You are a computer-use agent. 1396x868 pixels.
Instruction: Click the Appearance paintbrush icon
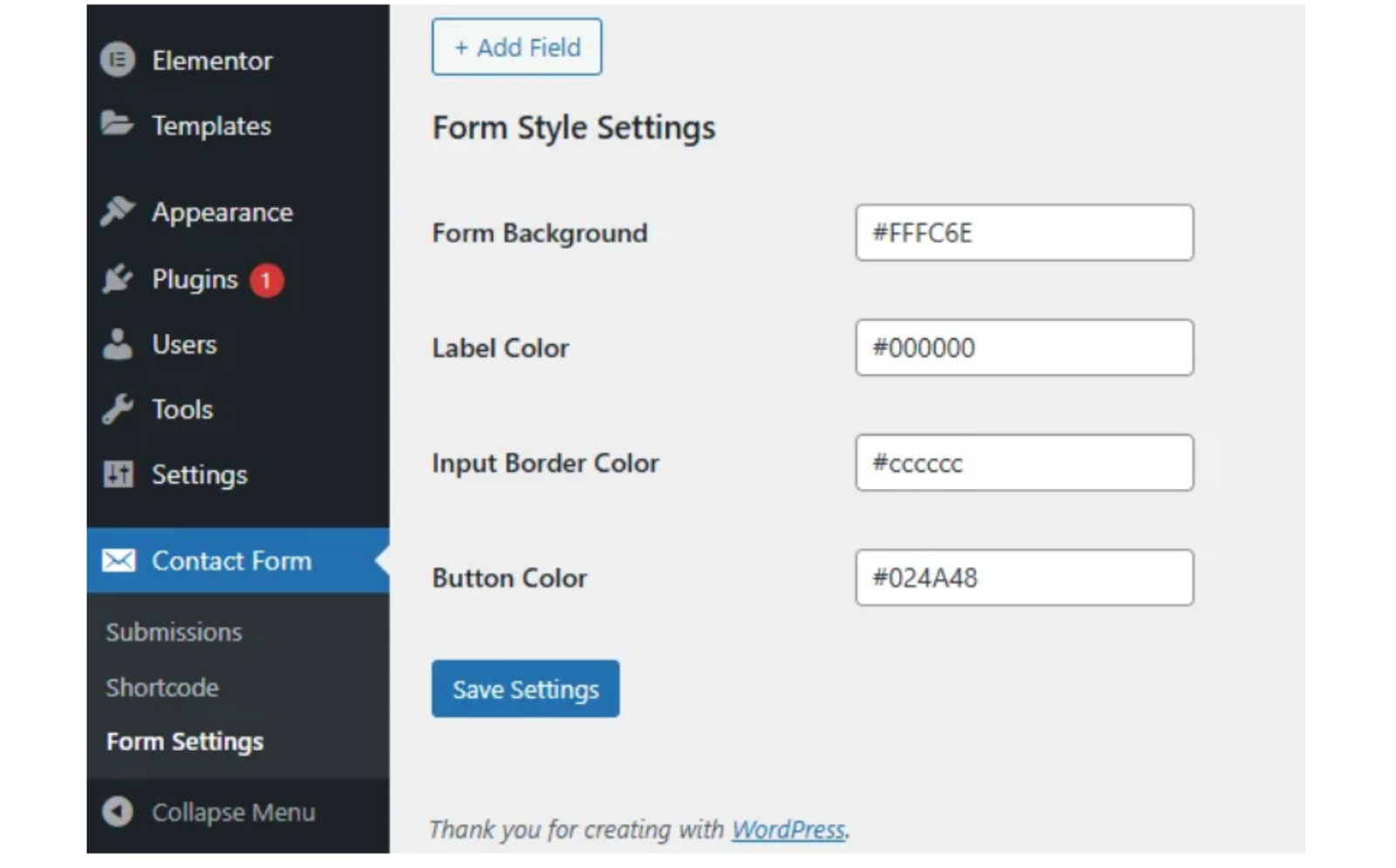[x=118, y=211]
